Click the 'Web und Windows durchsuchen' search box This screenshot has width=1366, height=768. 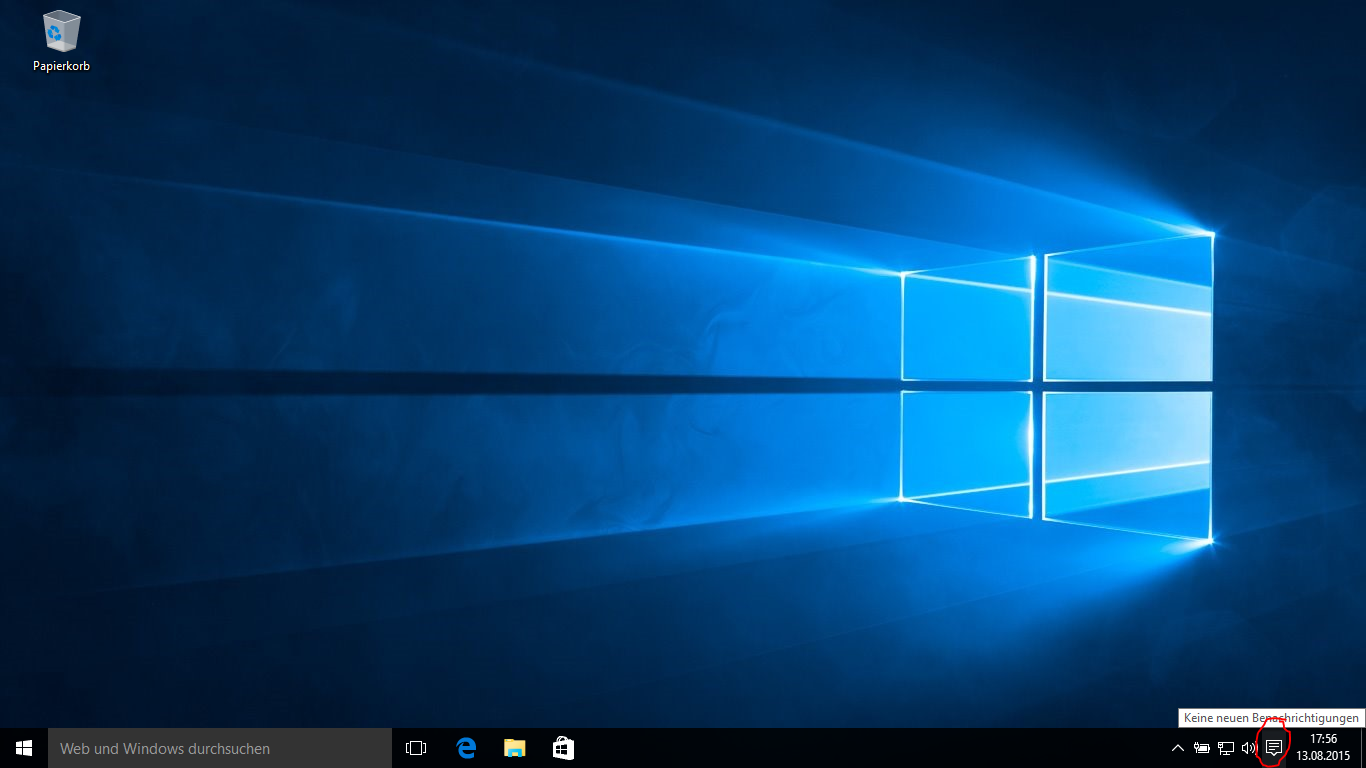point(220,748)
